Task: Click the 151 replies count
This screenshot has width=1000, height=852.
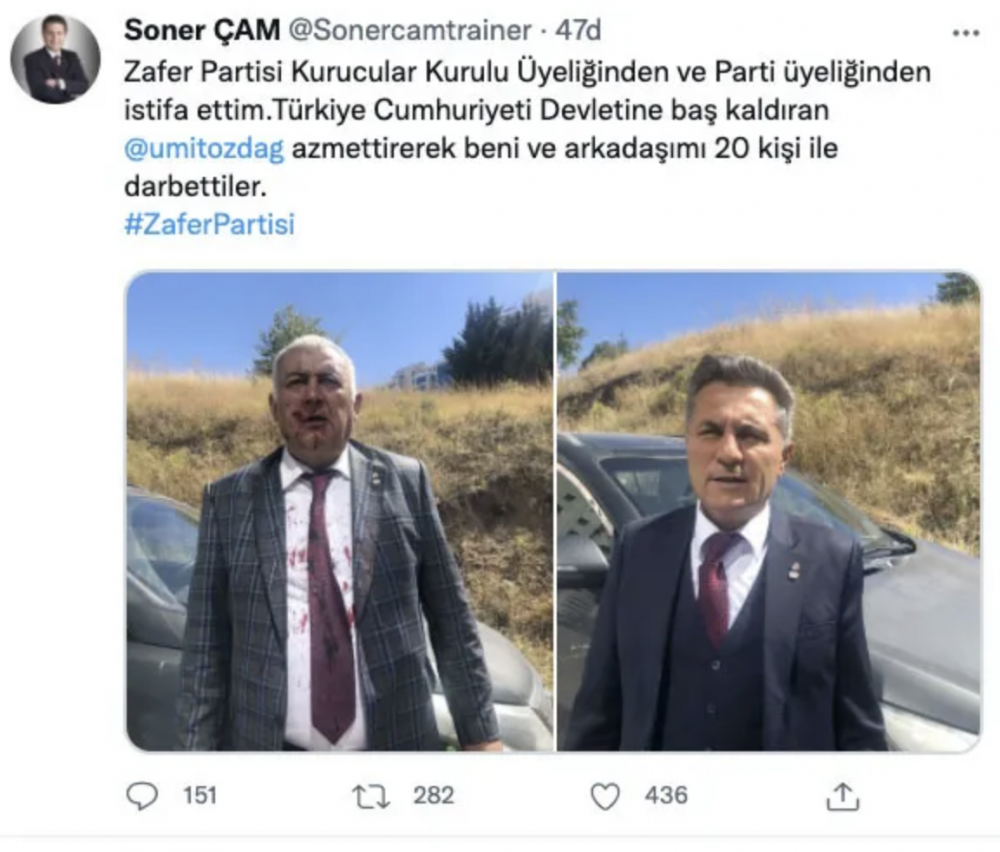Action: pyautogui.click(x=200, y=796)
